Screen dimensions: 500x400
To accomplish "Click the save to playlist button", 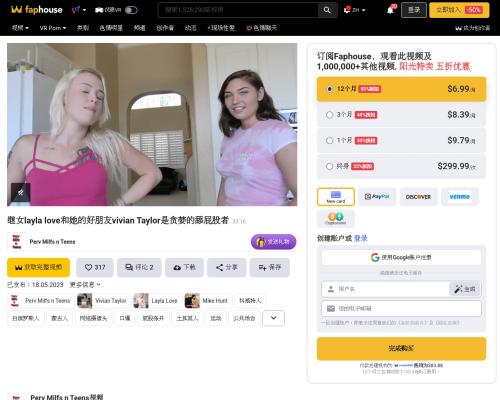I will click(270, 267).
